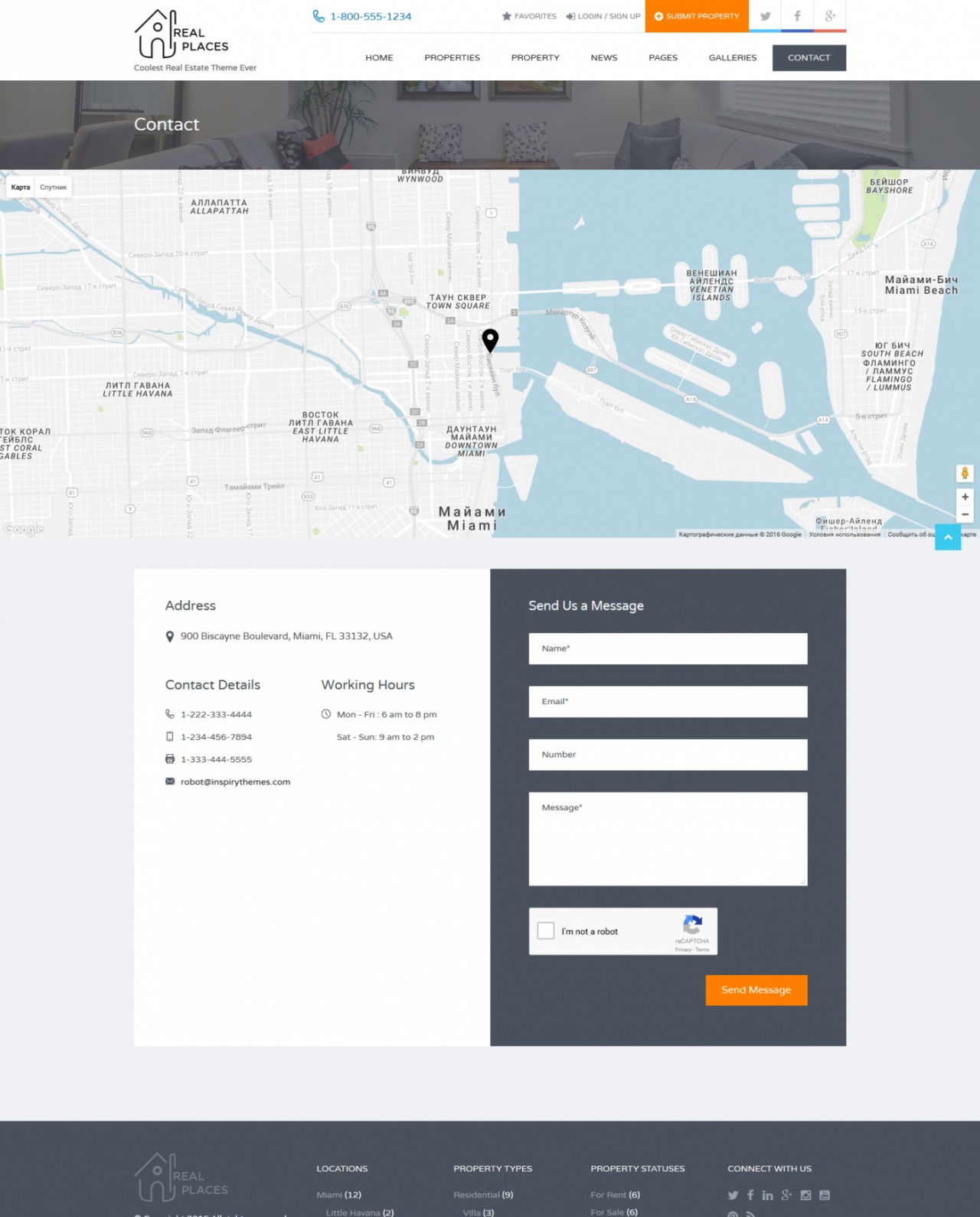Zoom out the map with minus button
Image resolution: width=980 pixels, height=1217 pixels.
pos(965,514)
